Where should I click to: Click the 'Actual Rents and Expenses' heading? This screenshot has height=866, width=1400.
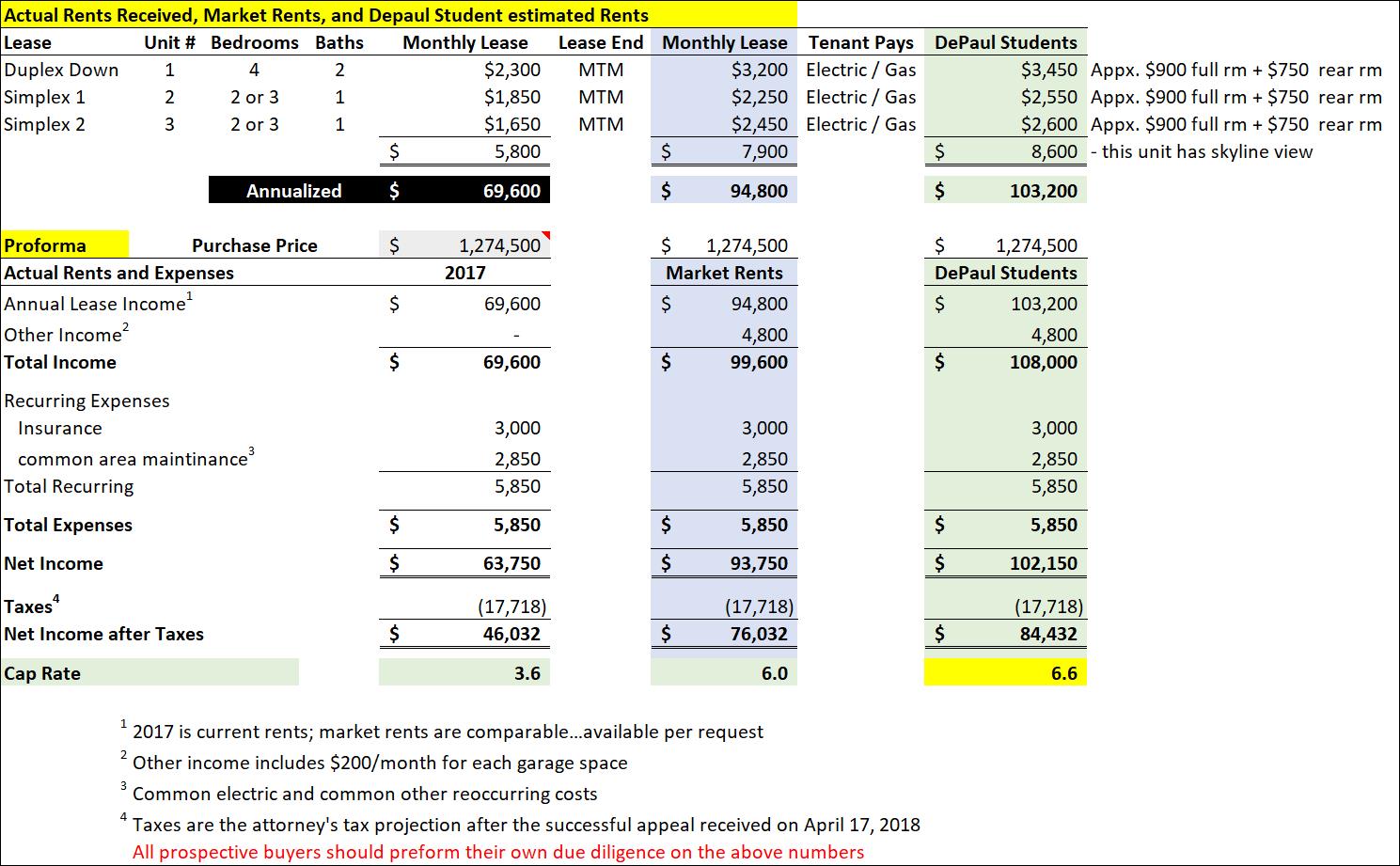coord(118,273)
